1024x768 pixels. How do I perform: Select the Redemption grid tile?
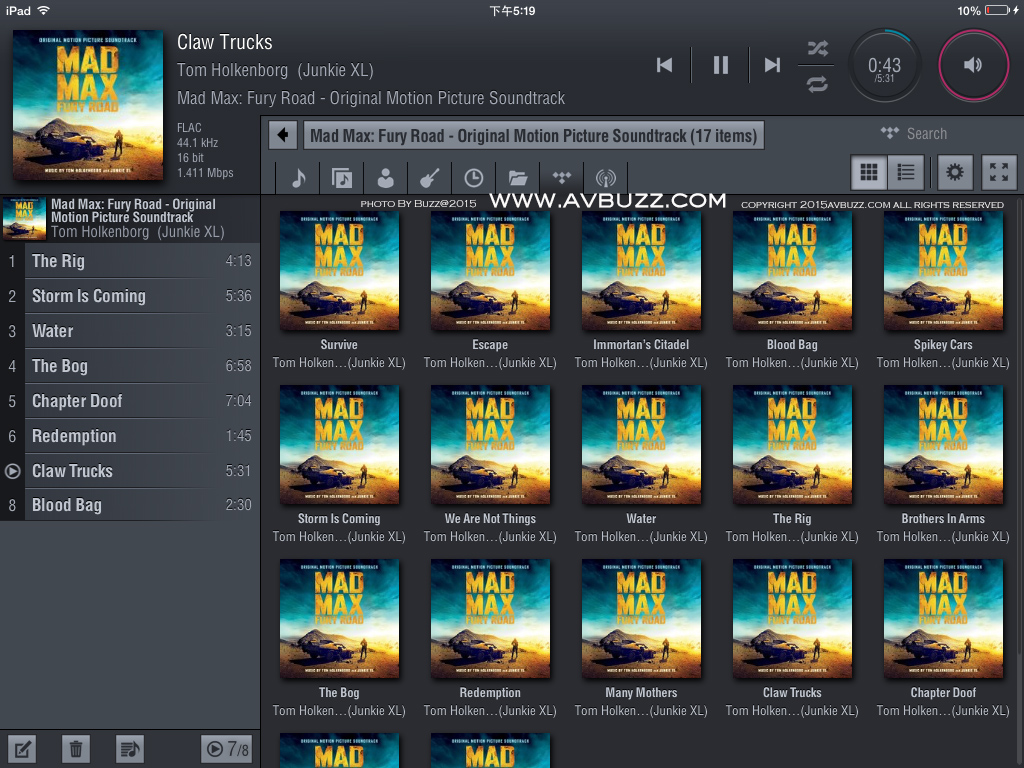click(490, 638)
